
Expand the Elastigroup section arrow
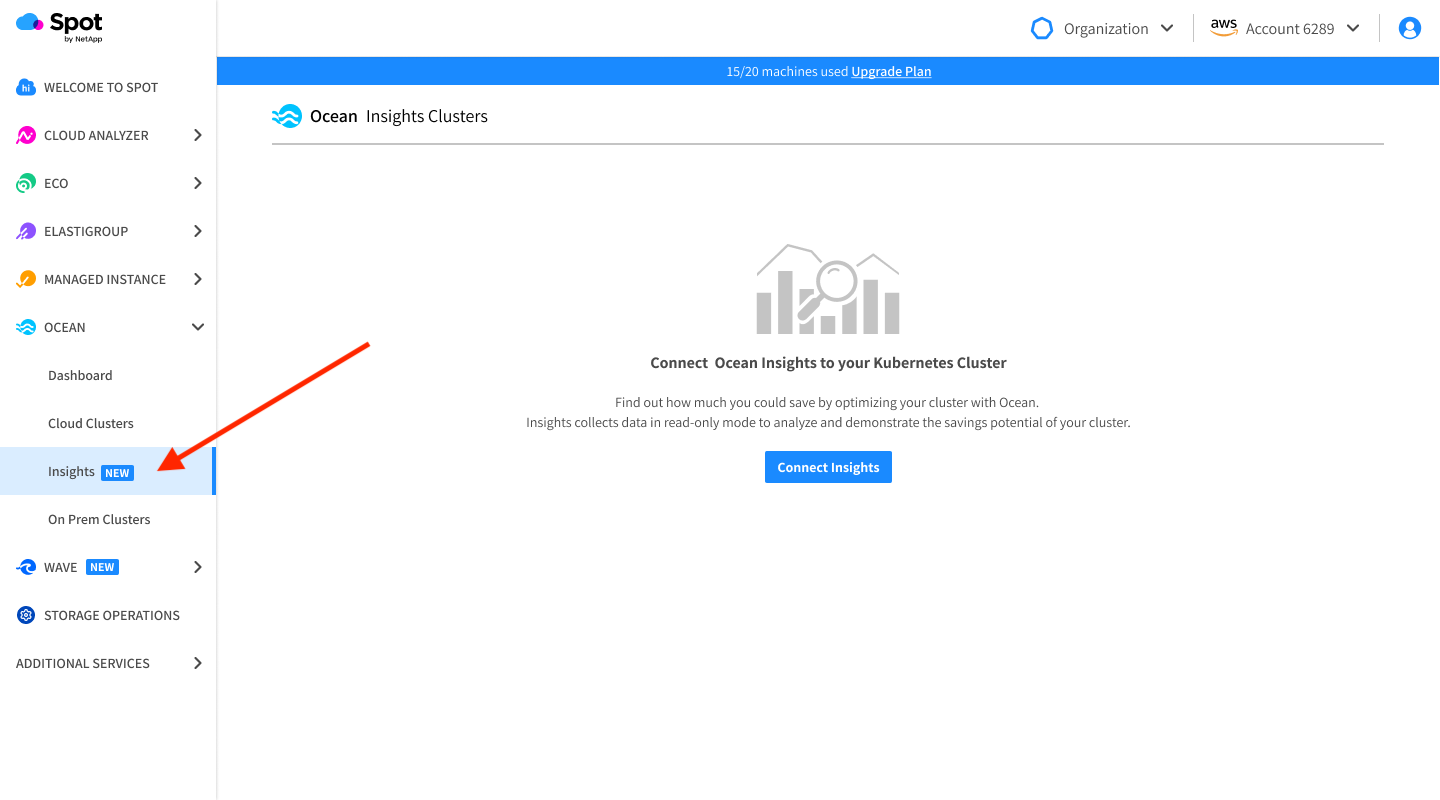tap(198, 231)
